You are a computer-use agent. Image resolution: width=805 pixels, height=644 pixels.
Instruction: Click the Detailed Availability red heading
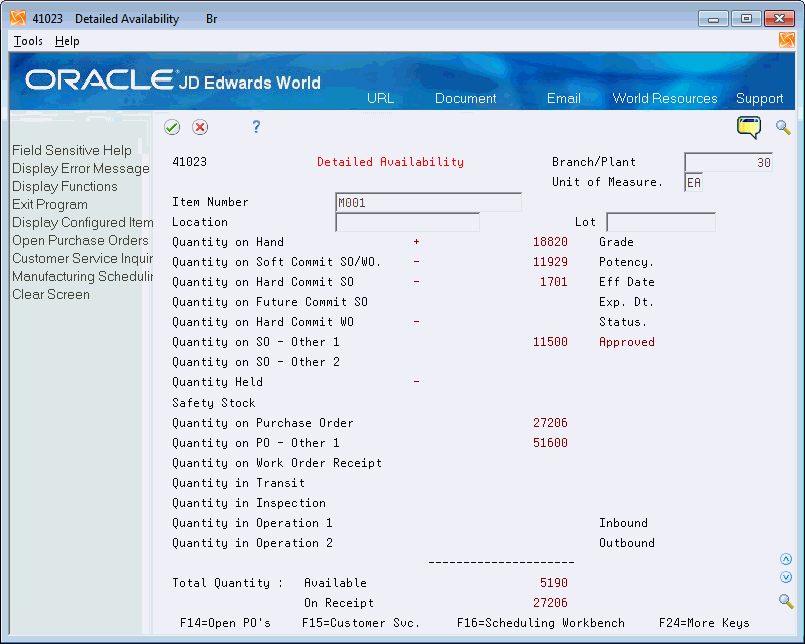tap(390, 162)
